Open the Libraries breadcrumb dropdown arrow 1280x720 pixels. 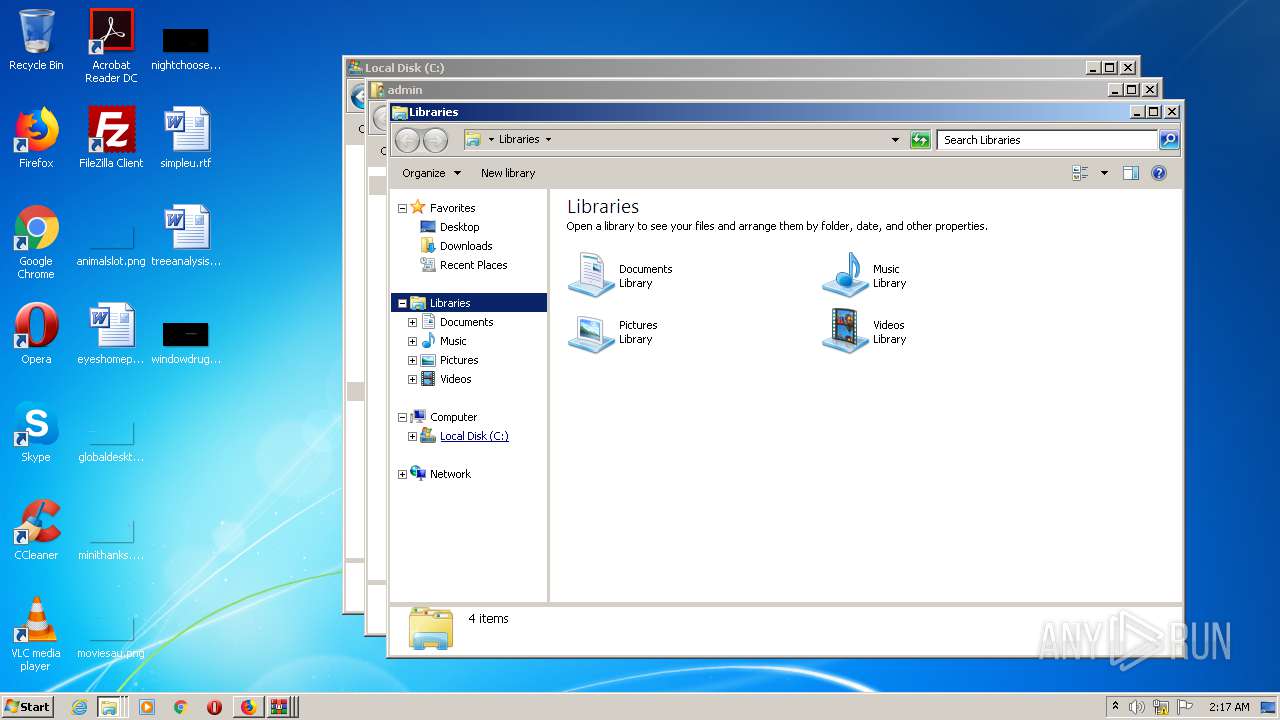click(x=548, y=139)
